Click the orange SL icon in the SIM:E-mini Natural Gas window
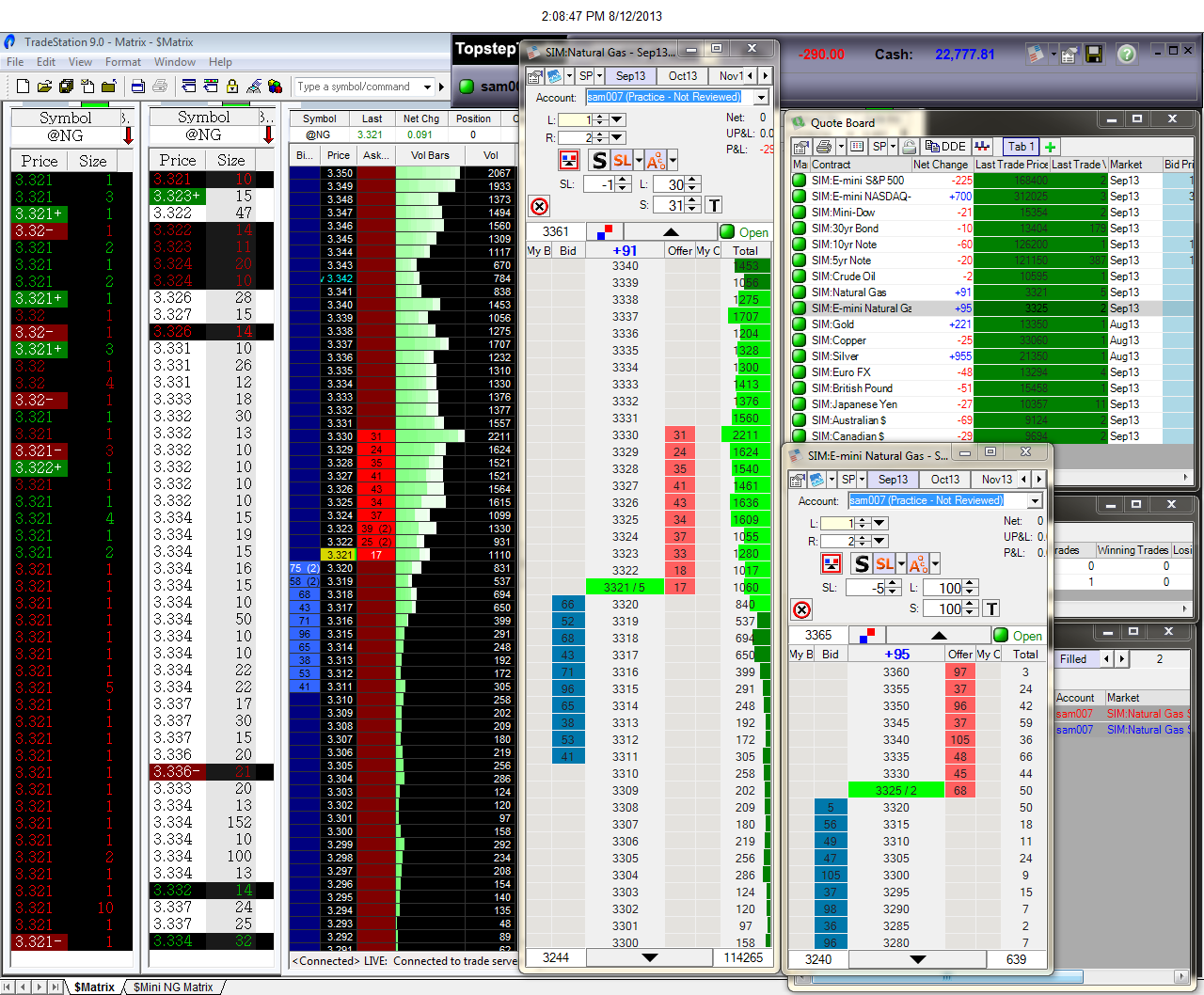The width and height of the screenshot is (1204, 995). 884,563
